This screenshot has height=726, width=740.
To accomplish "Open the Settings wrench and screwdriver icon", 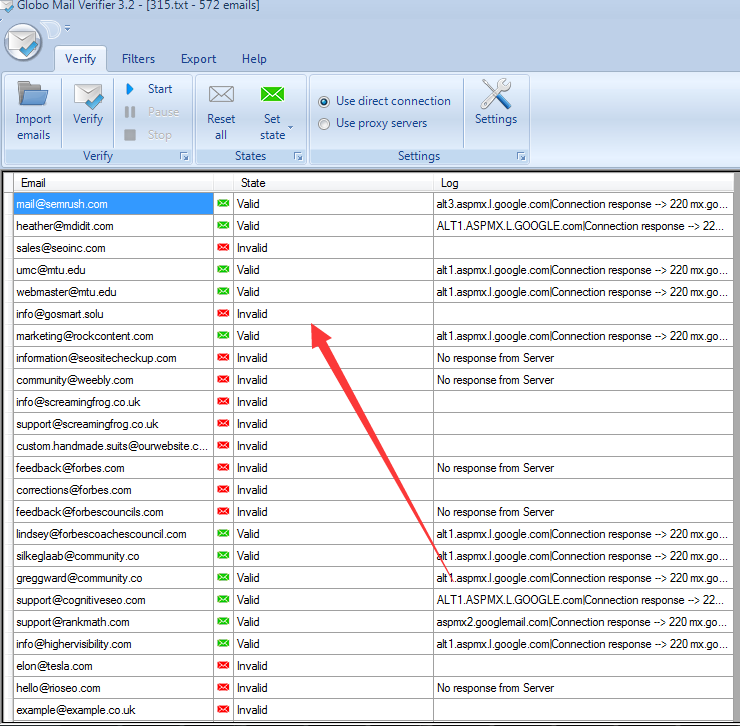I will tap(496, 94).
